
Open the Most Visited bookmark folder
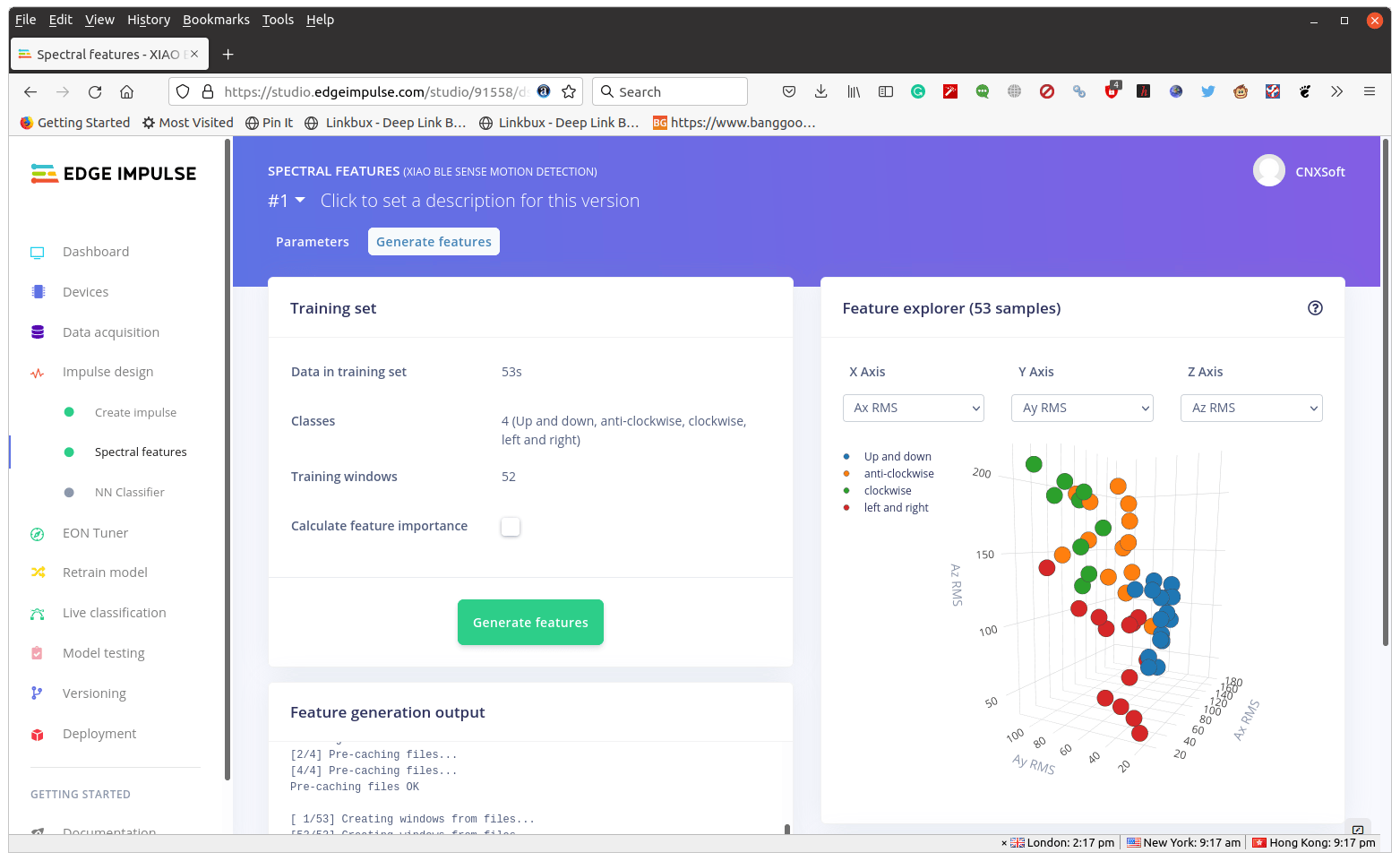(x=188, y=123)
